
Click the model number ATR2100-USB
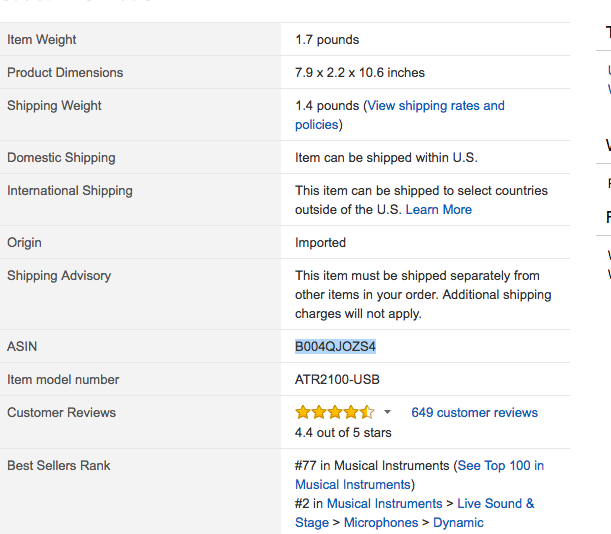[337, 379]
